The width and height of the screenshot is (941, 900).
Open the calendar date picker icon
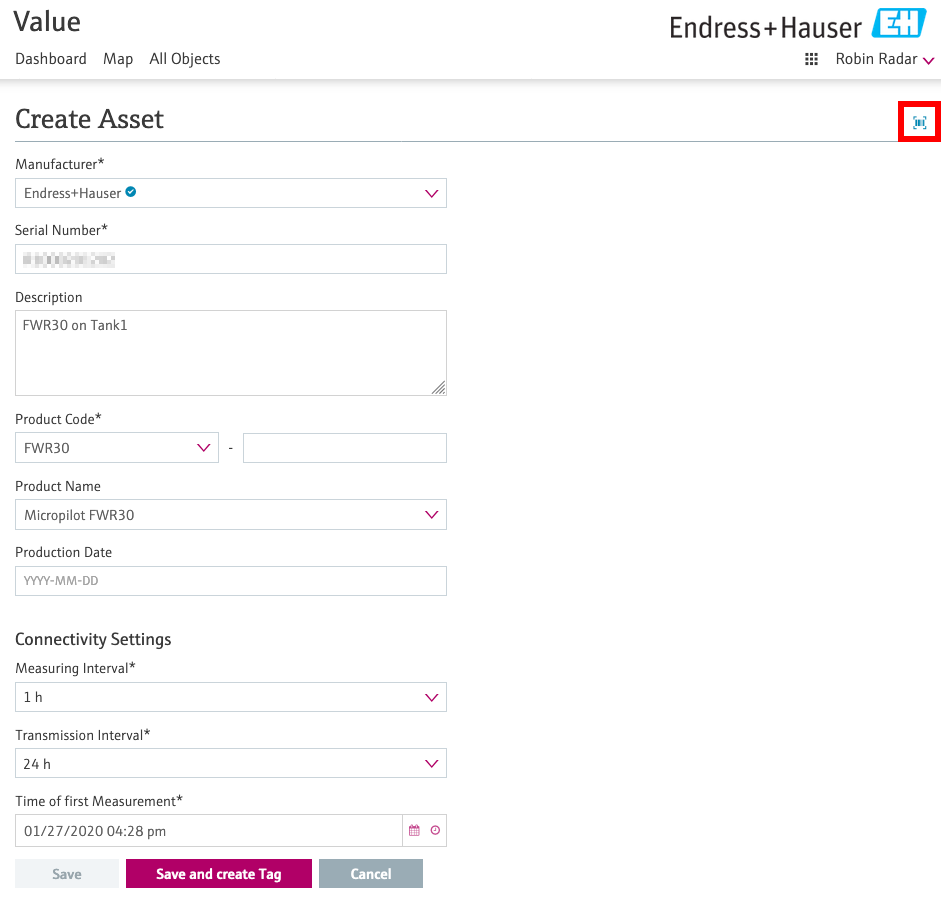click(x=414, y=830)
